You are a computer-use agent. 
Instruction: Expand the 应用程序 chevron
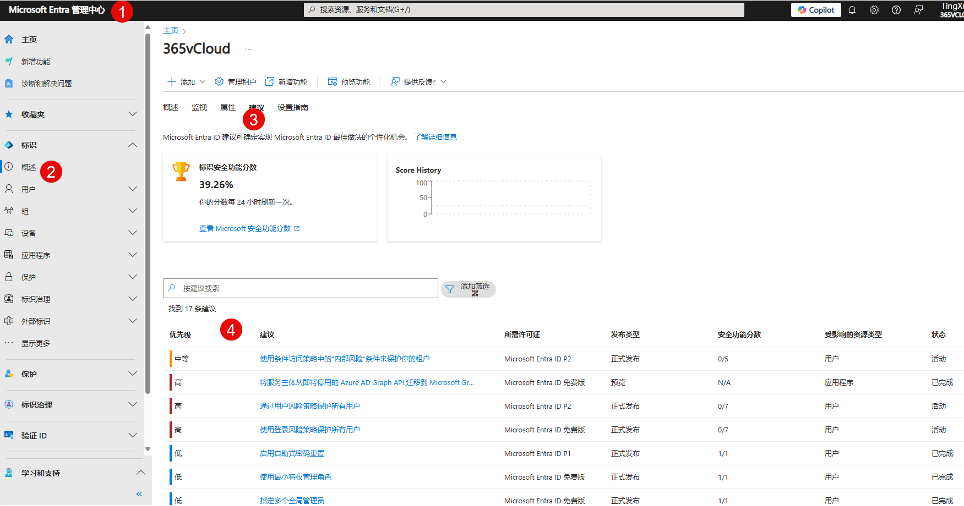click(x=132, y=255)
